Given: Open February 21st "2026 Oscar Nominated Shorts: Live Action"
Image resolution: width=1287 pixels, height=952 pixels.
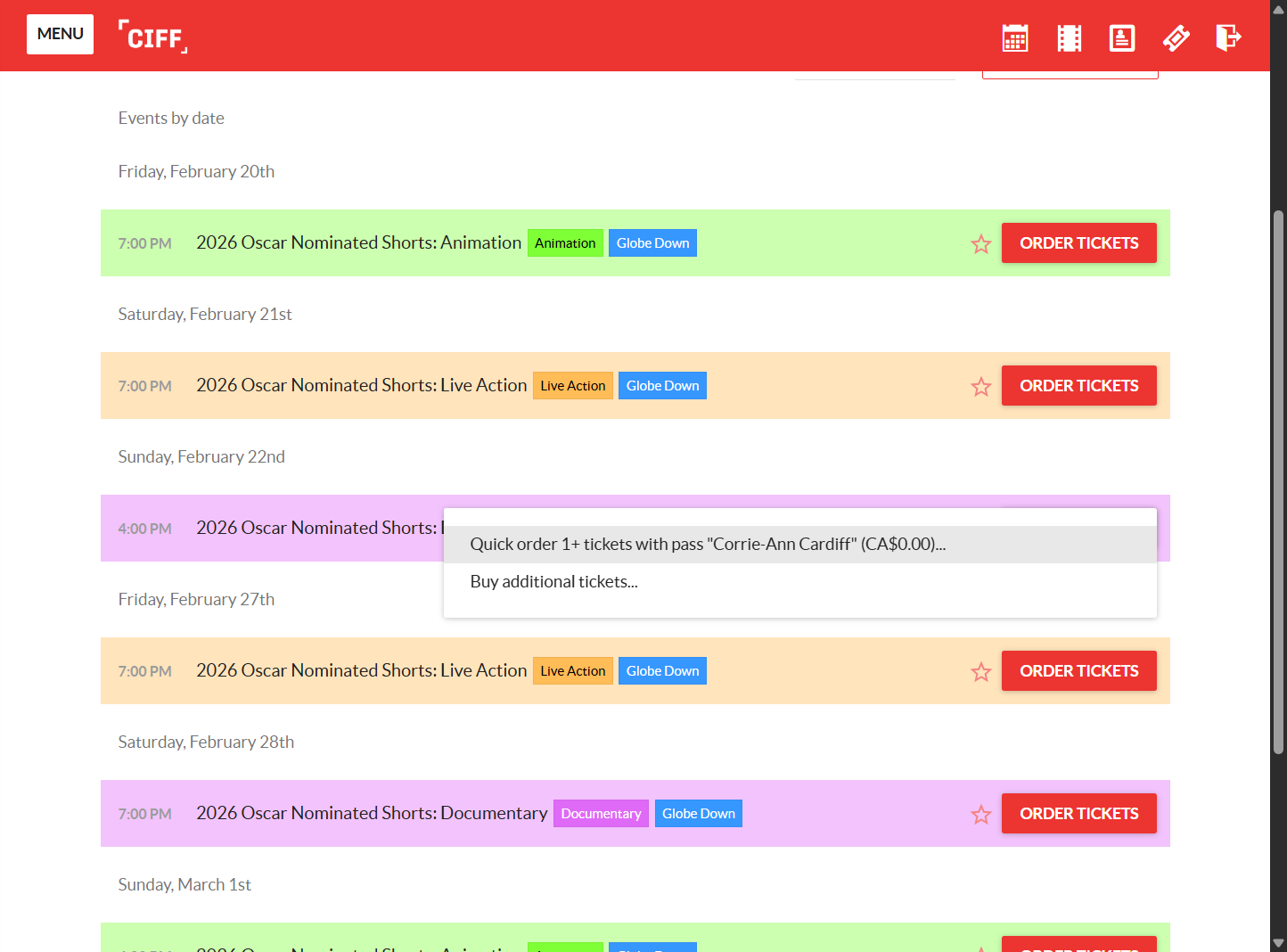Looking at the screenshot, I should click(362, 385).
